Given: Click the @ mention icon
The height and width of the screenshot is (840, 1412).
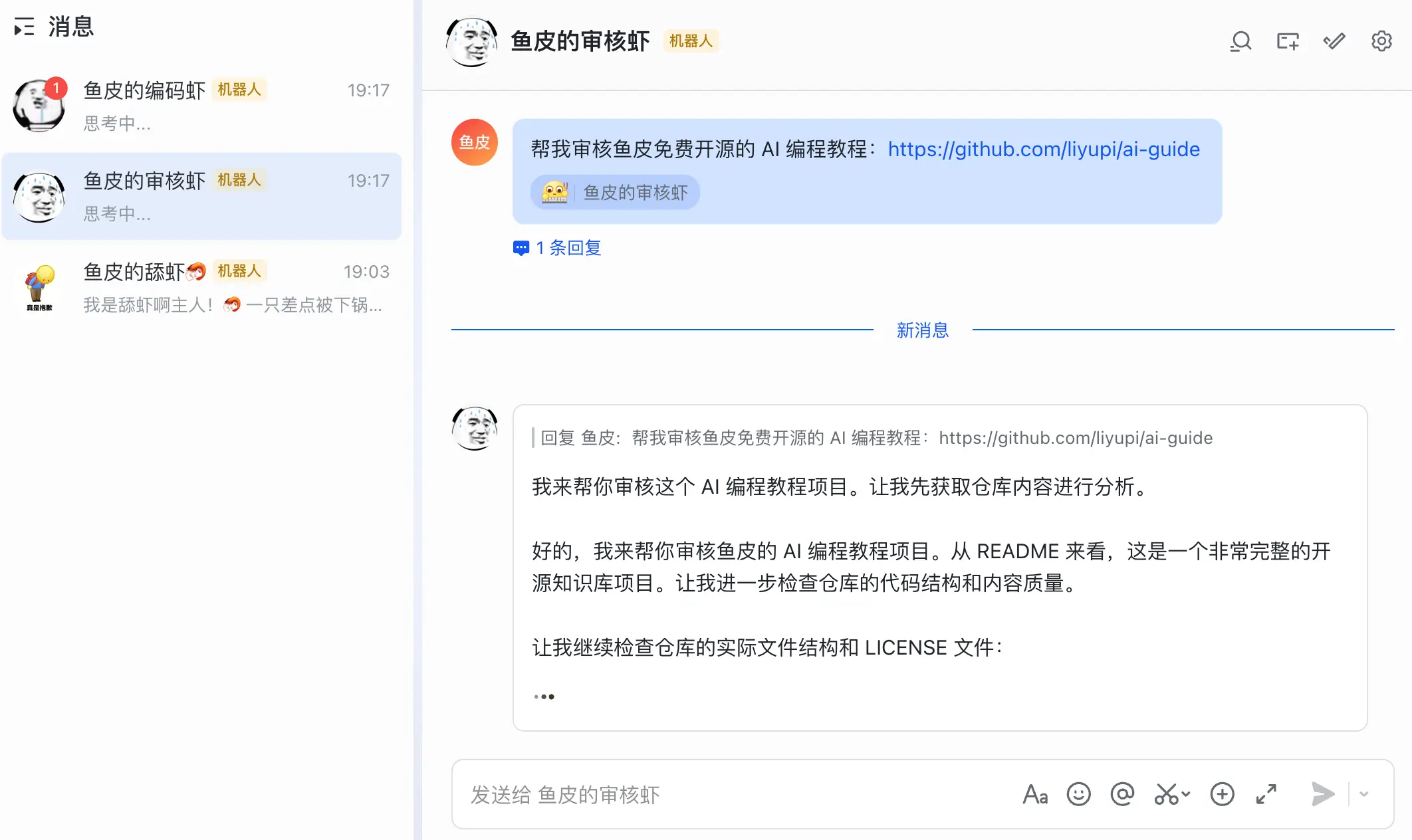Looking at the screenshot, I should pos(1122,794).
